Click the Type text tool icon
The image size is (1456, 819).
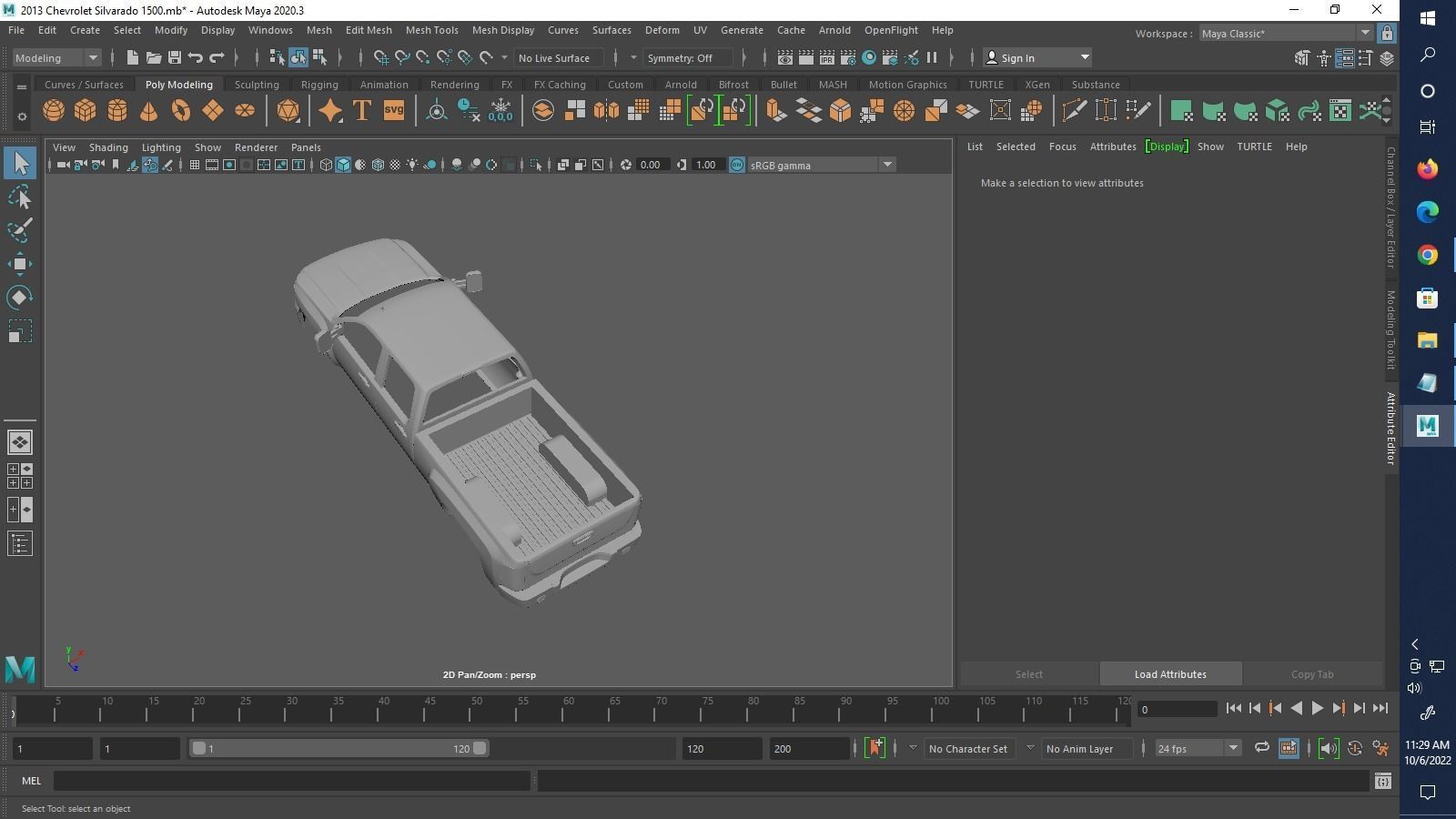pos(362,111)
